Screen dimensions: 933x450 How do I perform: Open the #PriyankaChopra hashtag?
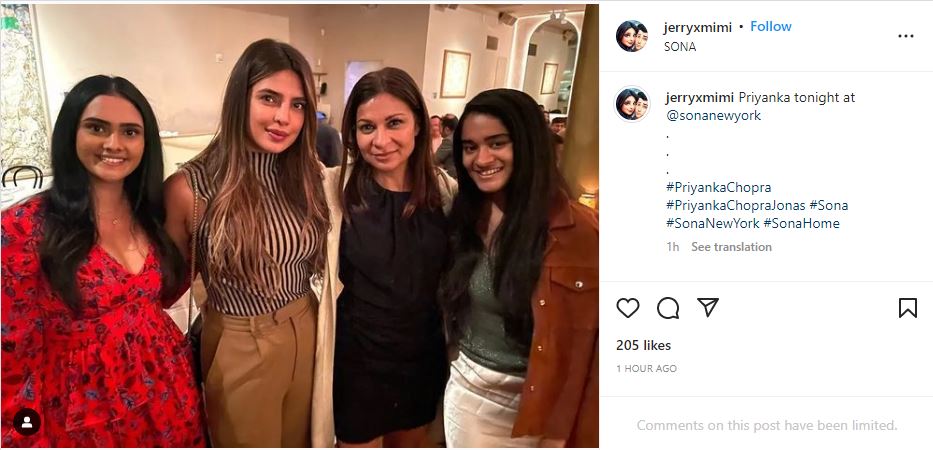(x=718, y=188)
